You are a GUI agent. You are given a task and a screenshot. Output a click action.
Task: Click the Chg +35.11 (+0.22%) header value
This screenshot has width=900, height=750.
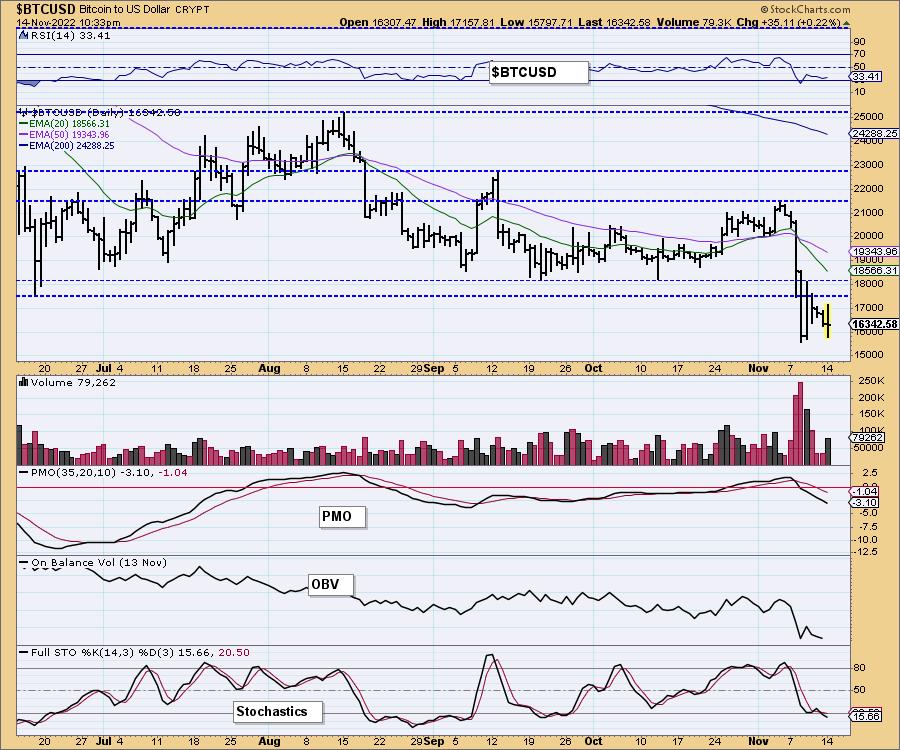[x=788, y=22]
